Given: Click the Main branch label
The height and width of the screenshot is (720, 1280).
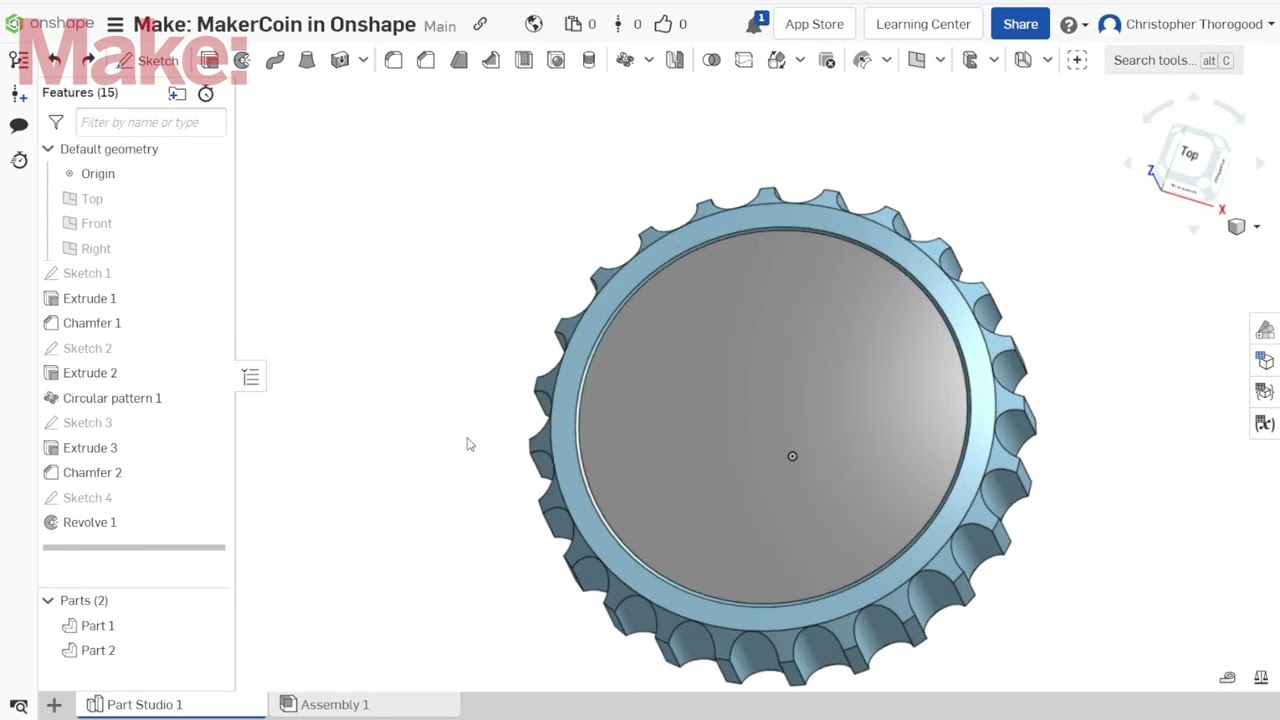Looking at the screenshot, I should (x=440, y=26).
